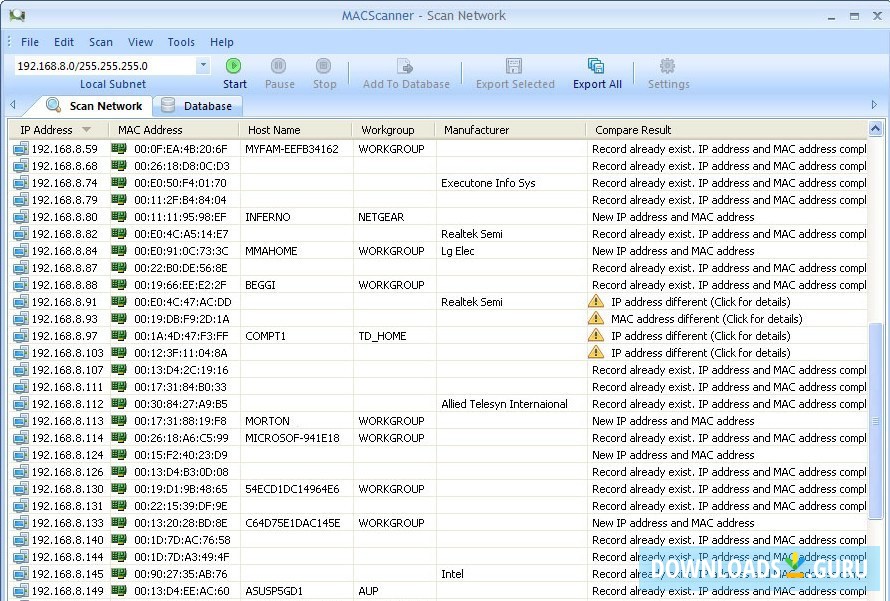Select the row with host INFERNO

point(268,217)
